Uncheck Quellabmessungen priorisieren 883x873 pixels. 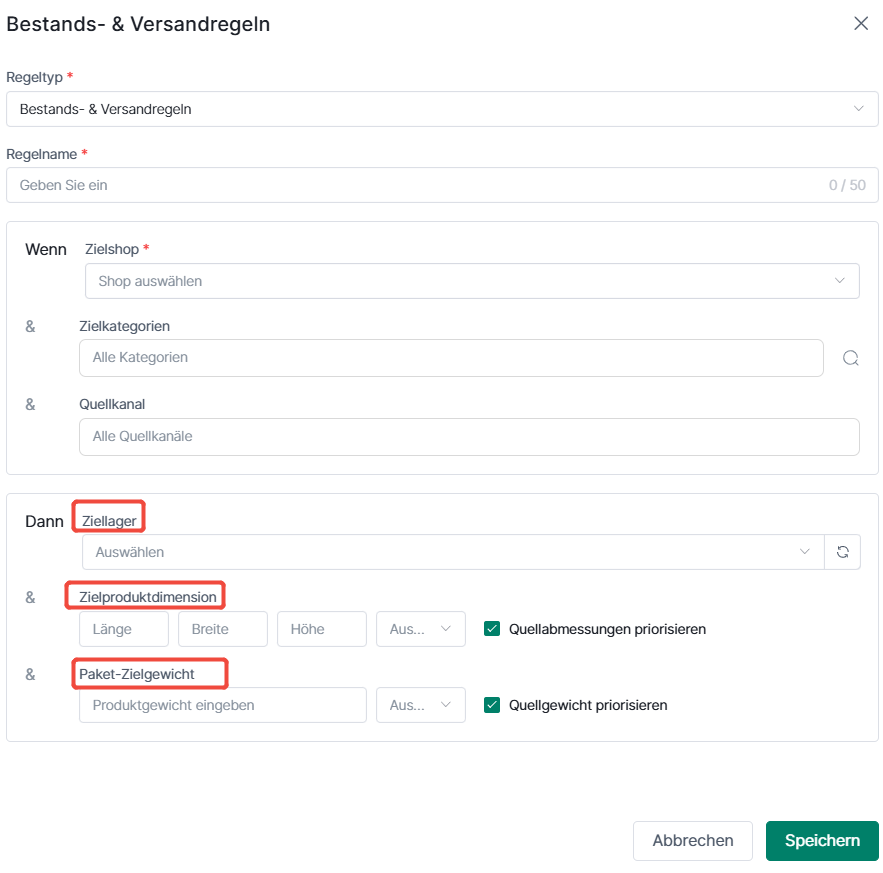coord(492,629)
